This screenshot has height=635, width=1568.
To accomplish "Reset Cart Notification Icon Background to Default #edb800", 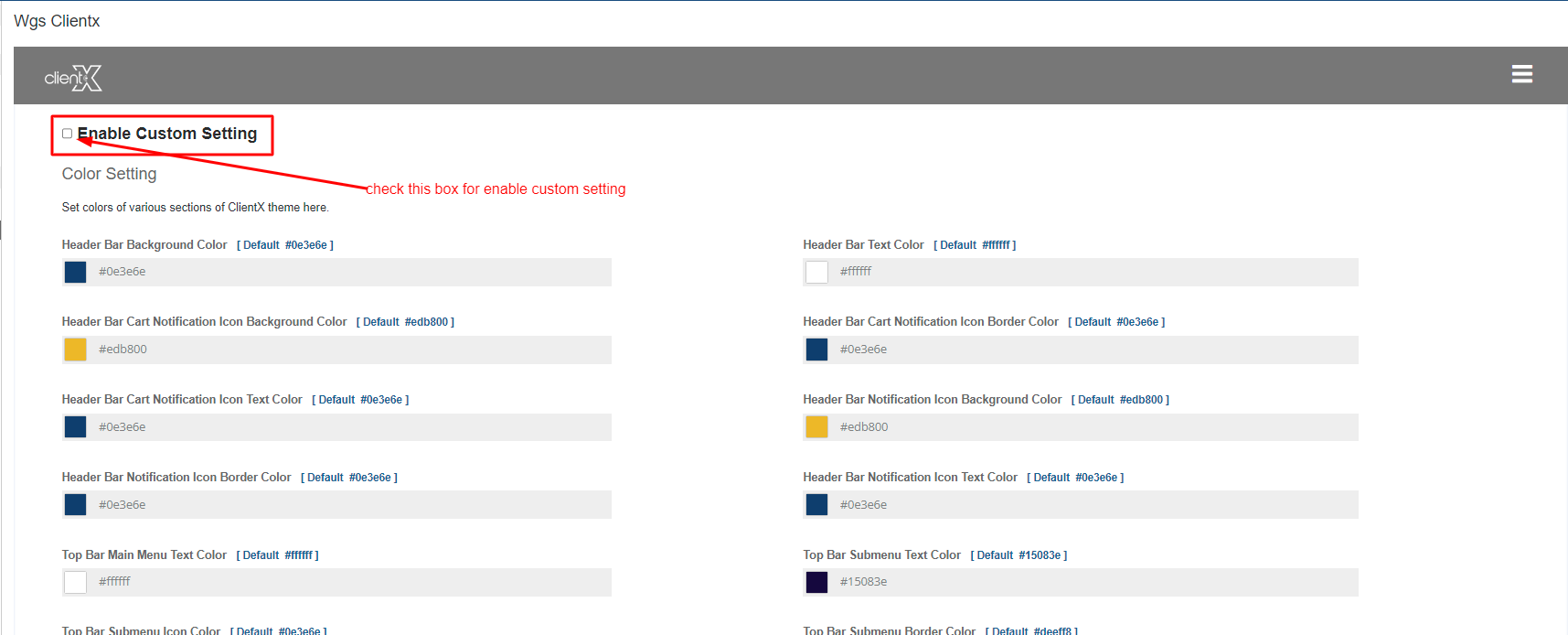I will [405, 322].
